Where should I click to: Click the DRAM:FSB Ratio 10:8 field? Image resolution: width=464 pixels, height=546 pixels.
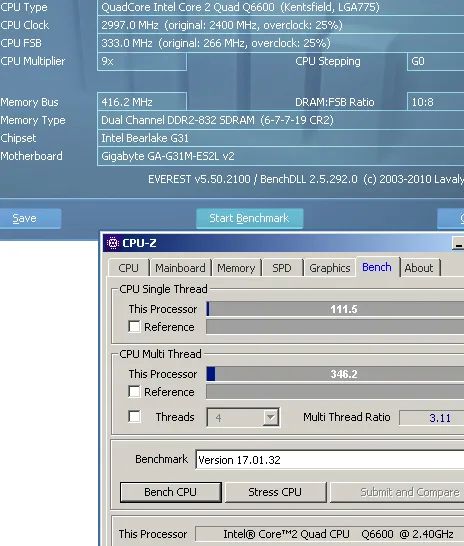pos(435,102)
